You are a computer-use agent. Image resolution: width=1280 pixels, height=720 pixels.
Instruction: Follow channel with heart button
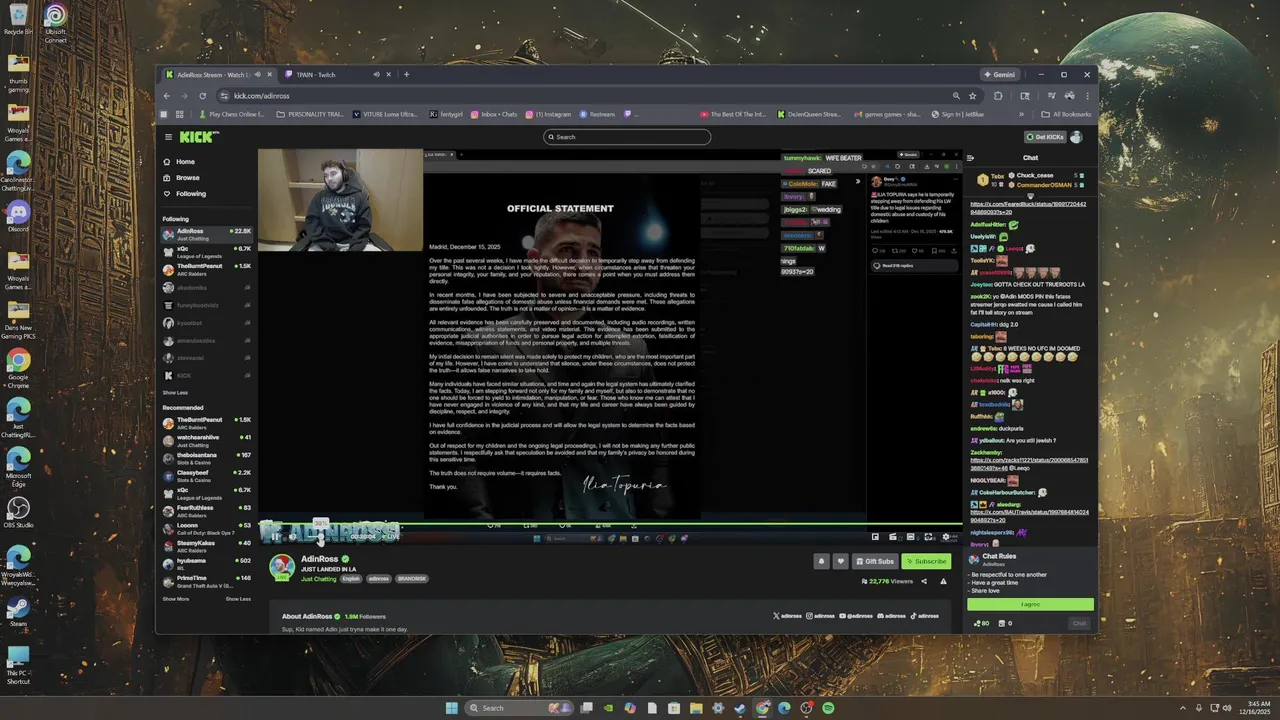coord(841,562)
